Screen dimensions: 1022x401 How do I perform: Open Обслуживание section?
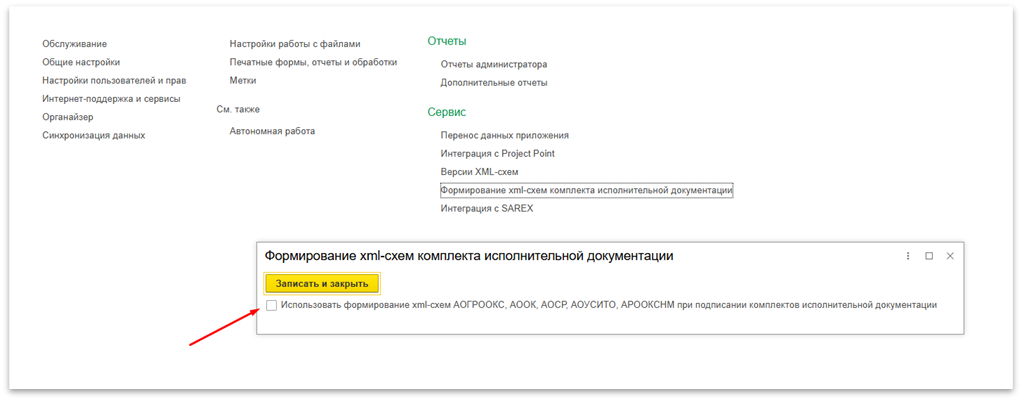75,44
